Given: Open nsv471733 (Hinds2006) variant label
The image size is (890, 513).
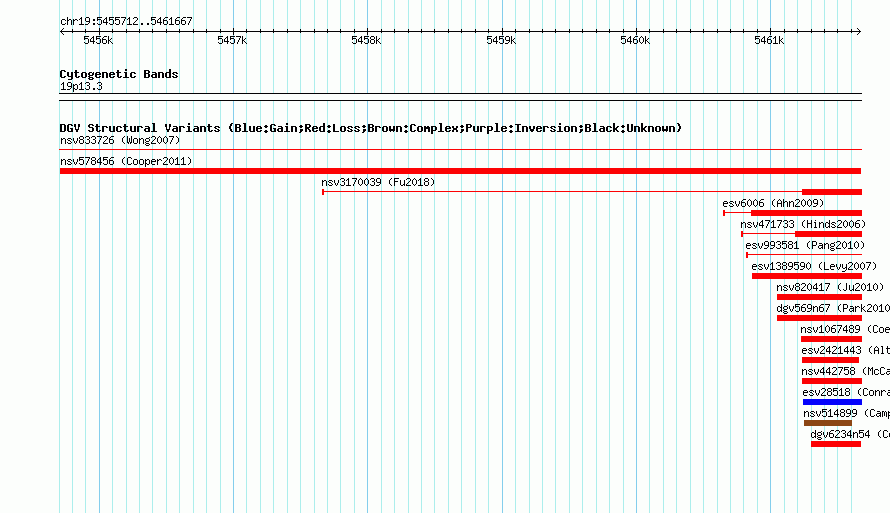Looking at the screenshot, I should coord(803,224).
